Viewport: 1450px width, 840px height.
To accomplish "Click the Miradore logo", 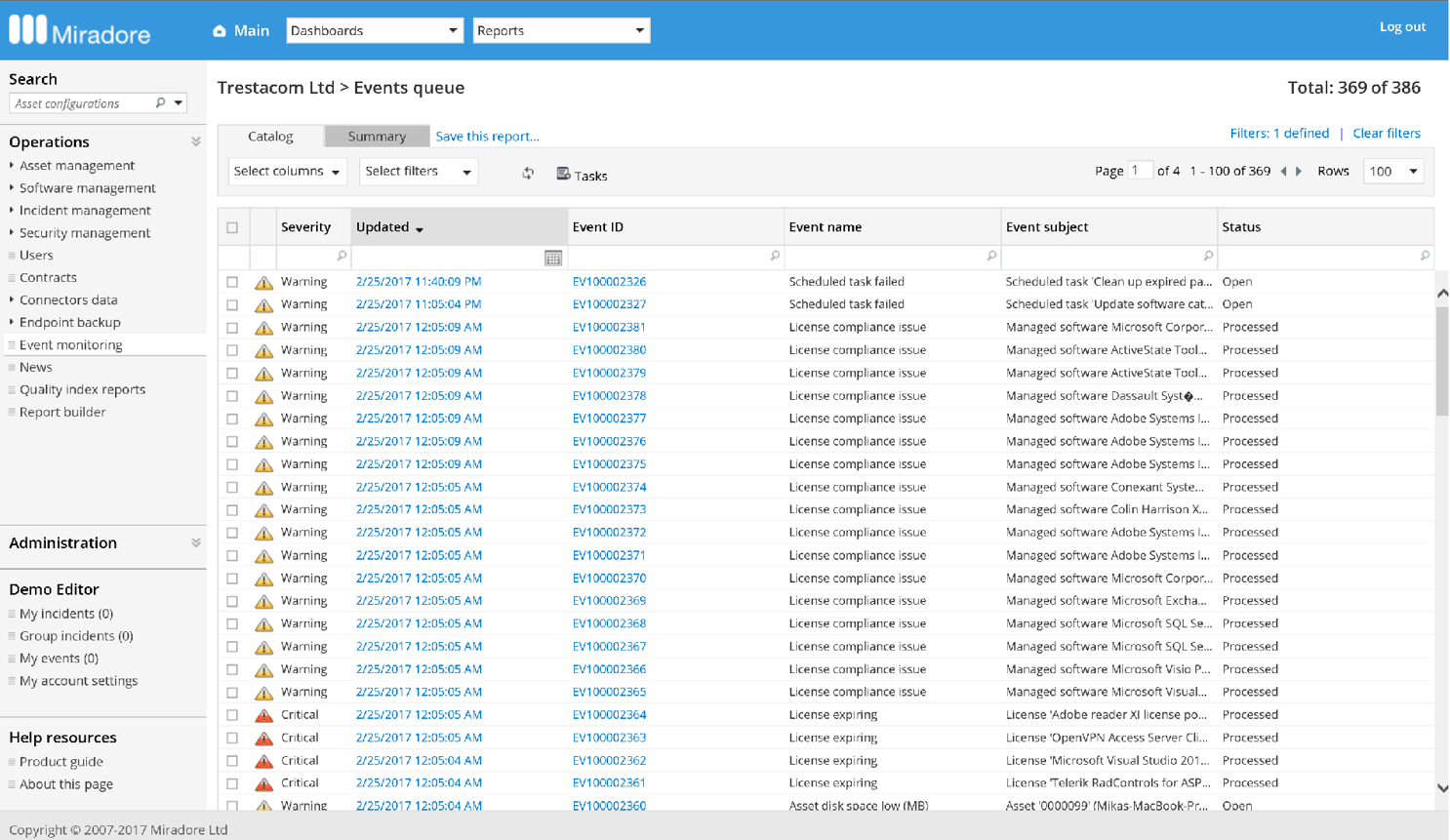I will point(80,31).
